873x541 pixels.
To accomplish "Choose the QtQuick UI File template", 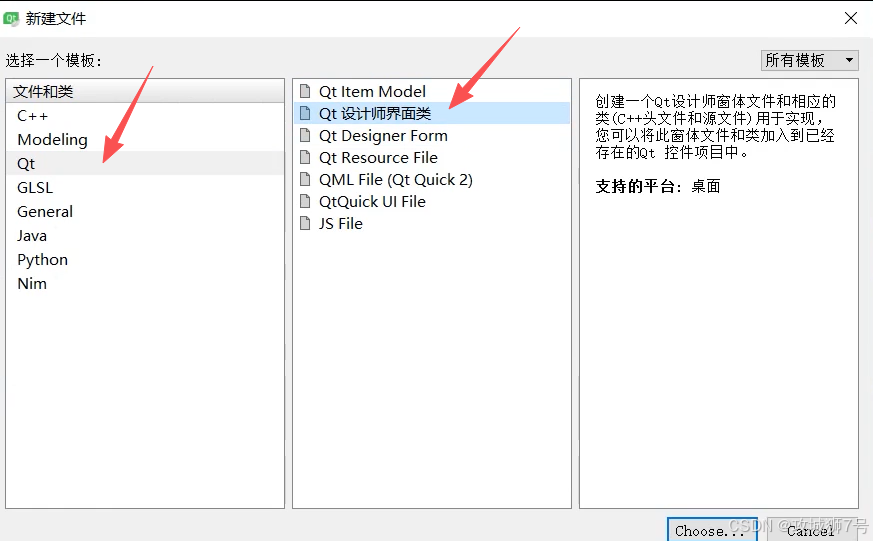I will pyautogui.click(x=431, y=201).
